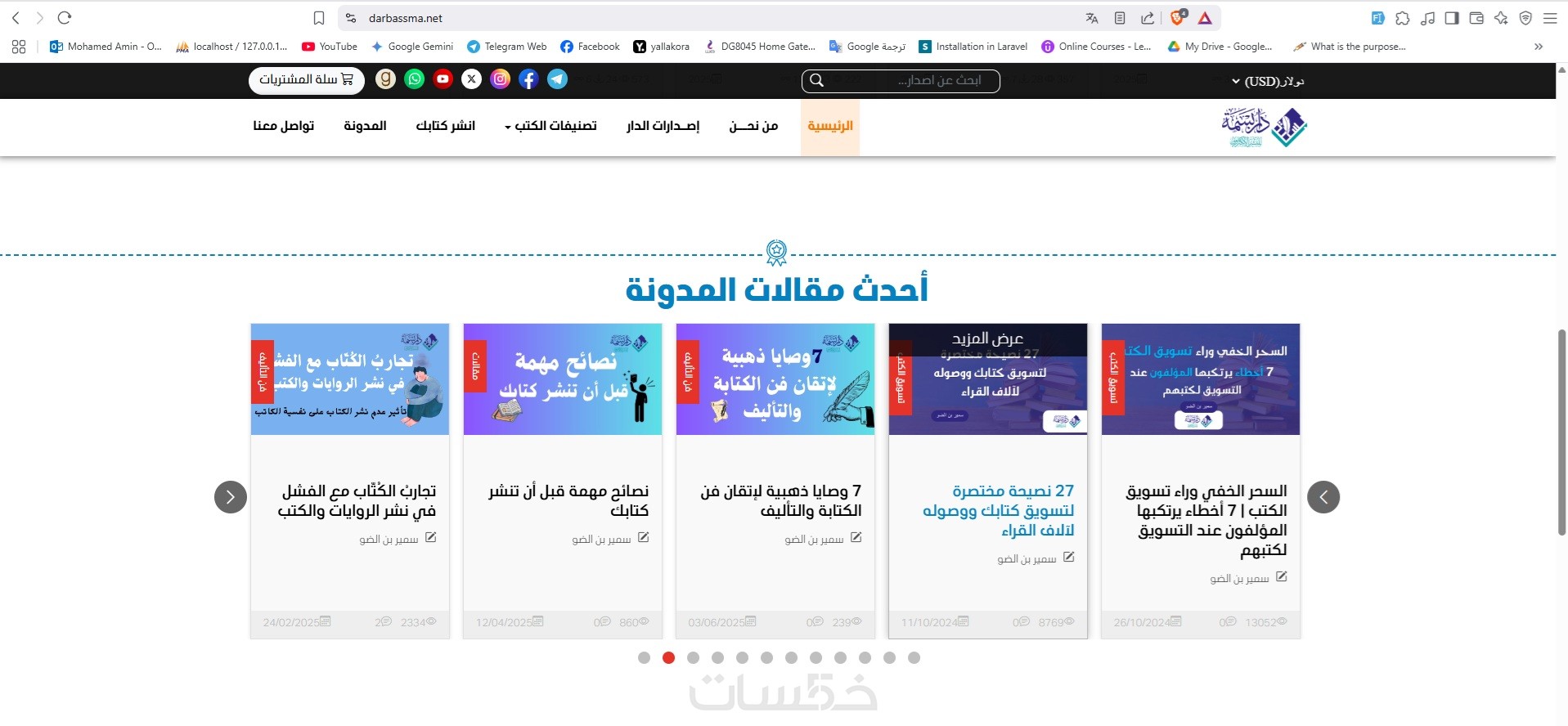The width and height of the screenshot is (1568, 726).
Task: Open the 7 وصايا ذهبية article thumbnail
Action: pos(775,379)
